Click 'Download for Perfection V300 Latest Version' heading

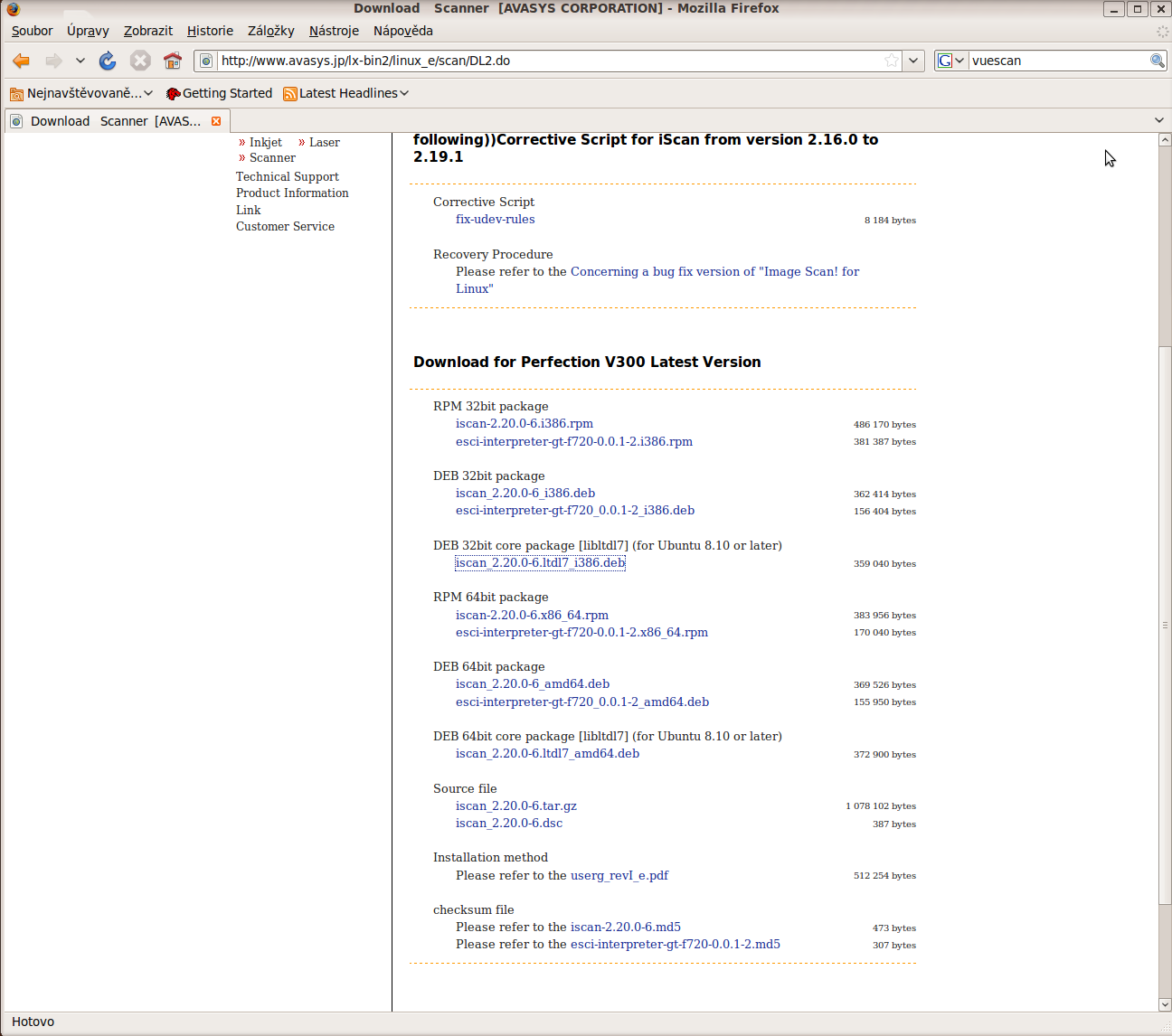click(x=587, y=362)
